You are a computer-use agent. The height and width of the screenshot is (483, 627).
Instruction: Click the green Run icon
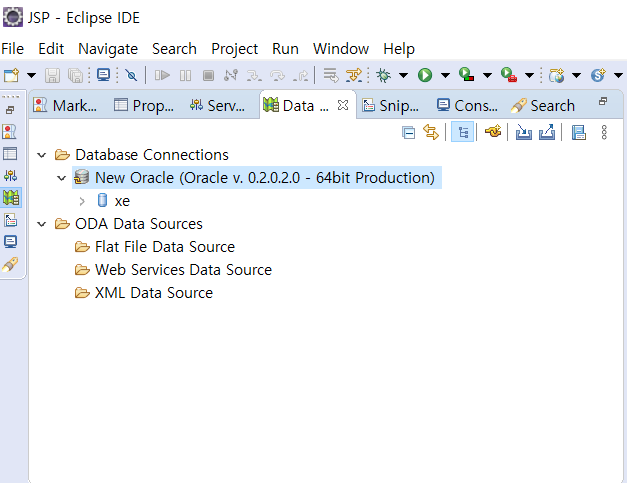[x=425, y=75]
